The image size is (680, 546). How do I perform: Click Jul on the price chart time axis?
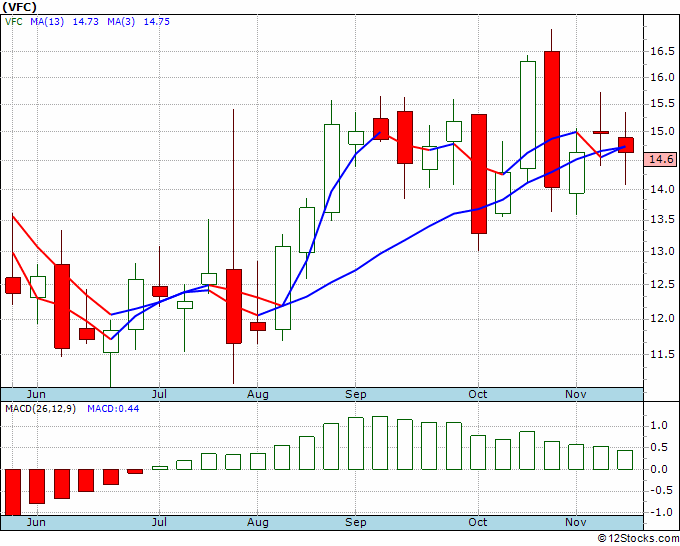(159, 394)
